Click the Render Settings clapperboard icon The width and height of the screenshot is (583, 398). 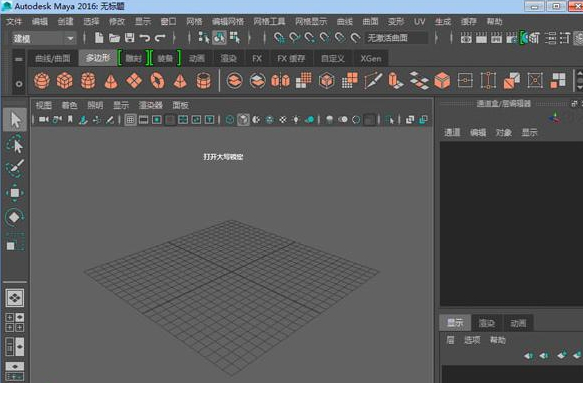[x=511, y=38]
